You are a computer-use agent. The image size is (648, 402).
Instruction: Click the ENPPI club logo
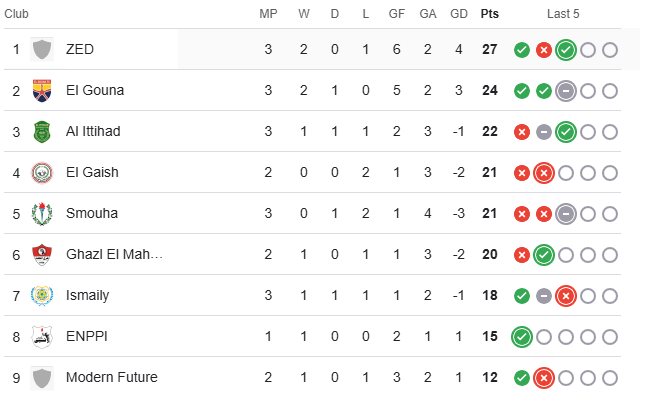pos(42,336)
